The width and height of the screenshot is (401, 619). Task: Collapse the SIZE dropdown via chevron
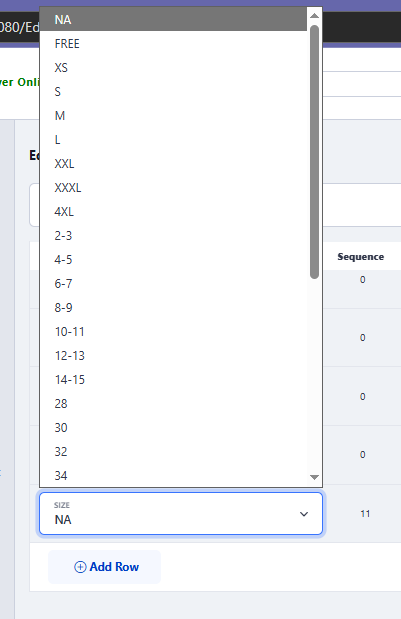304,514
